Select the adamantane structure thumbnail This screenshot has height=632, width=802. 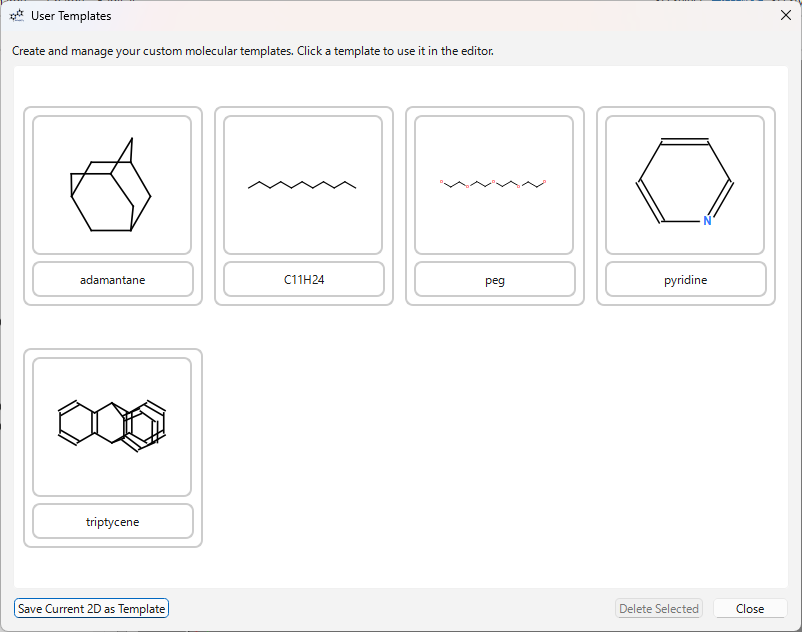[112, 185]
